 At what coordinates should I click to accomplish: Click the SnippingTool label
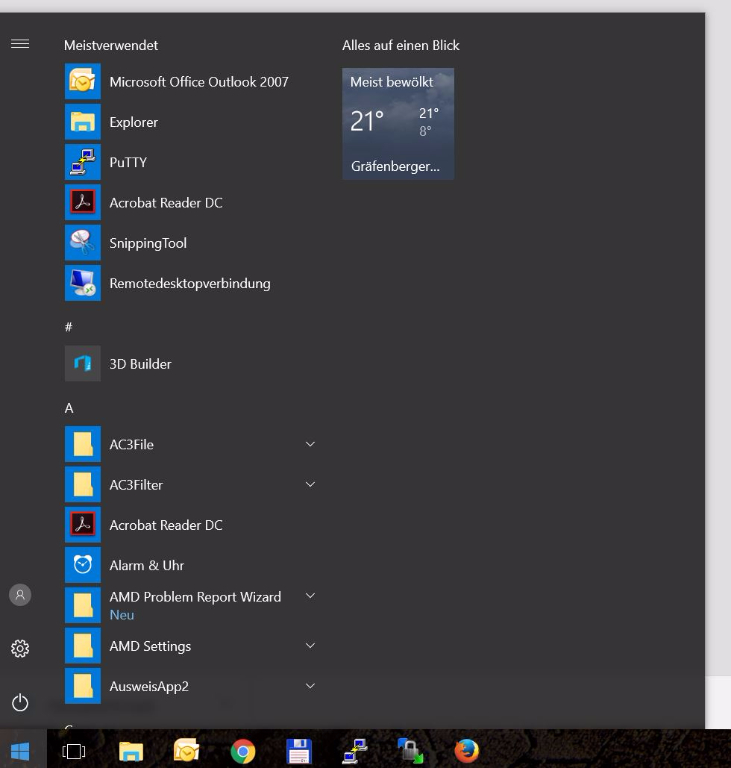[x=148, y=243]
